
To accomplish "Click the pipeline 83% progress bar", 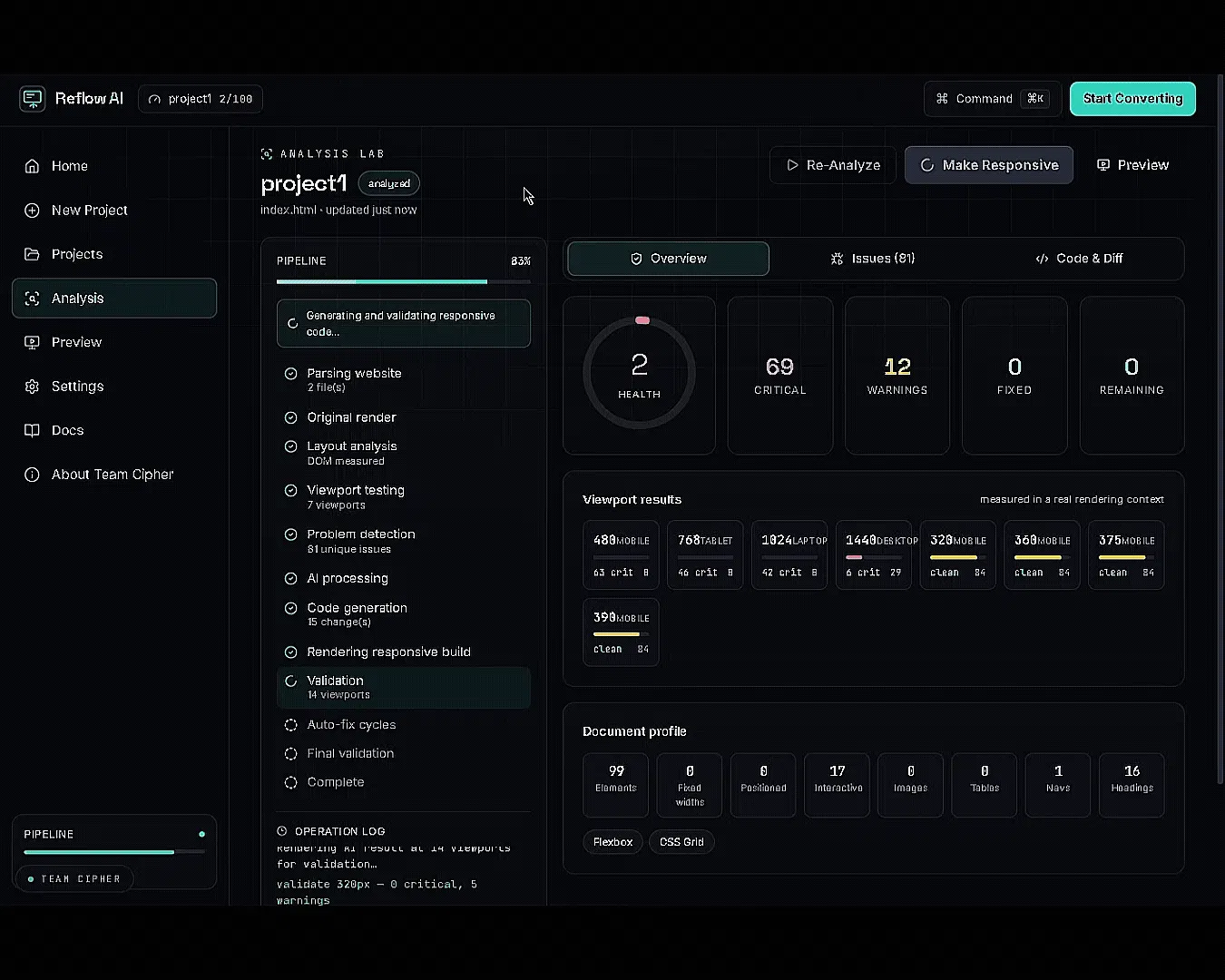I will click(404, 282).
